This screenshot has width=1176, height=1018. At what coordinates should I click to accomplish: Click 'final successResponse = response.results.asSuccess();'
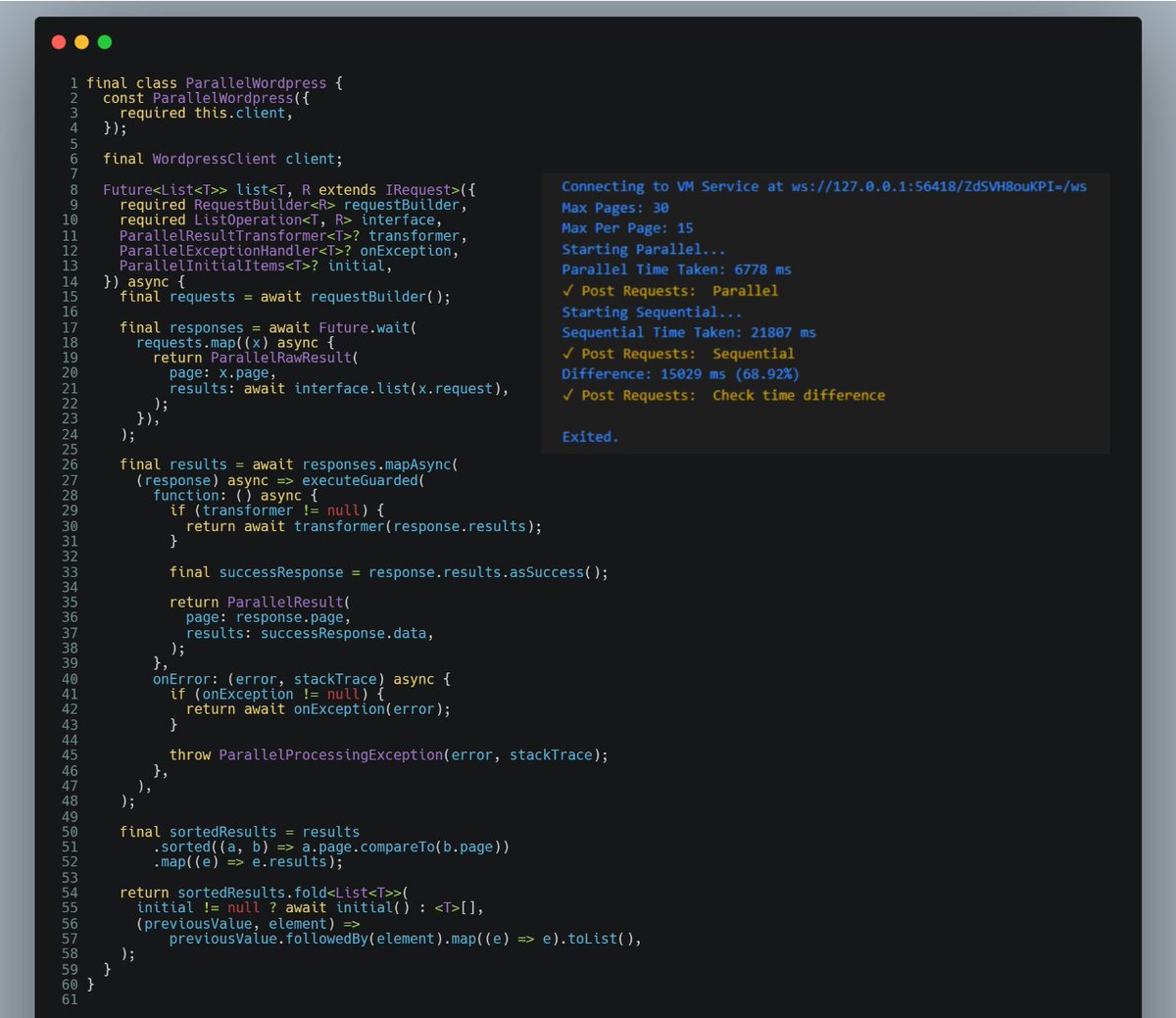pos(388,572)
